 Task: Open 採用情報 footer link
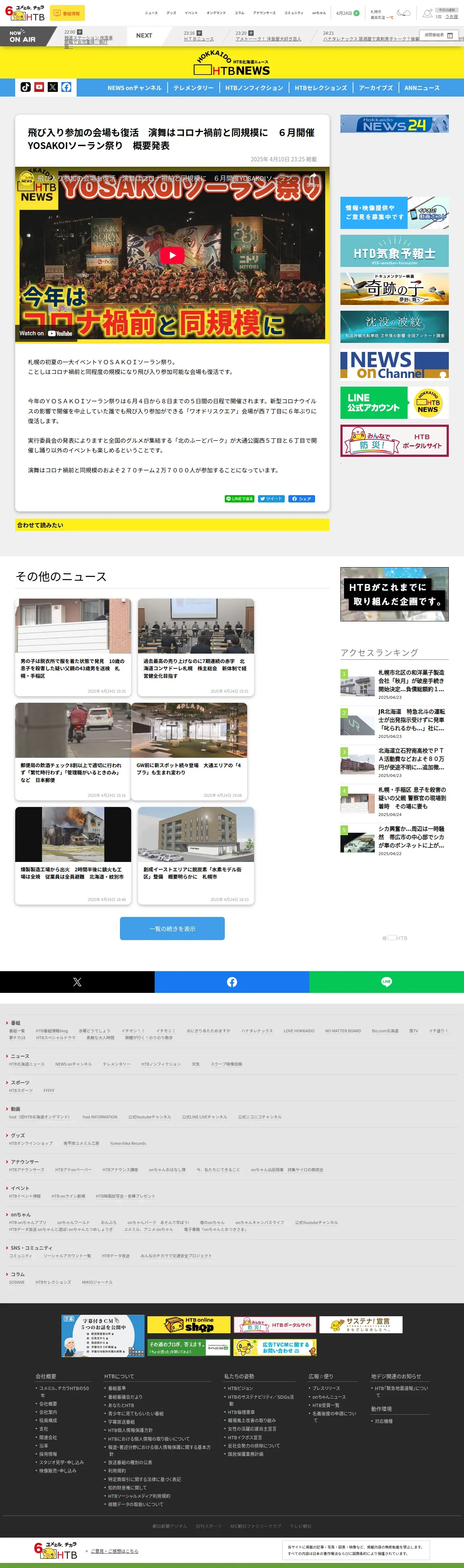(x=48, y=1454)
